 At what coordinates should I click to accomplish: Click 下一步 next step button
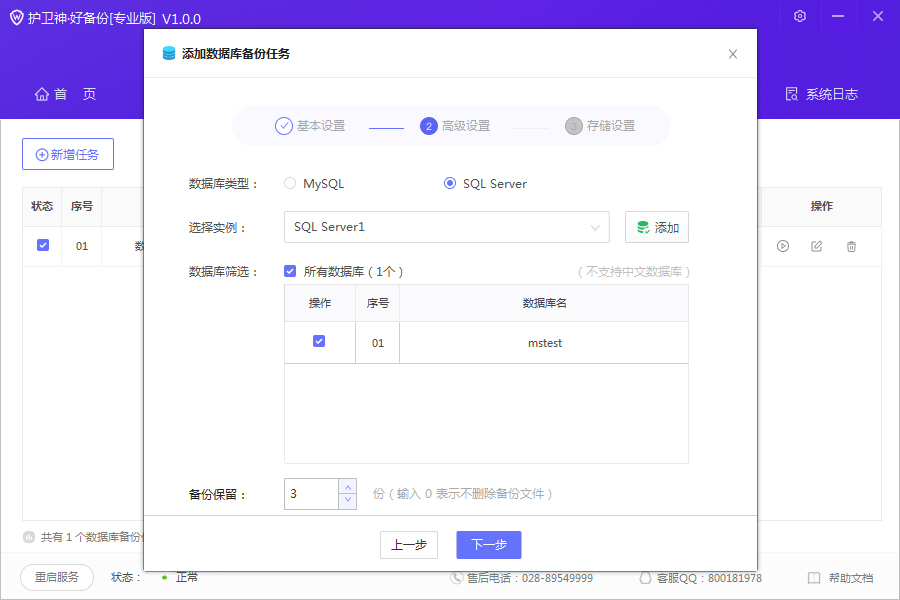(489, 545)
